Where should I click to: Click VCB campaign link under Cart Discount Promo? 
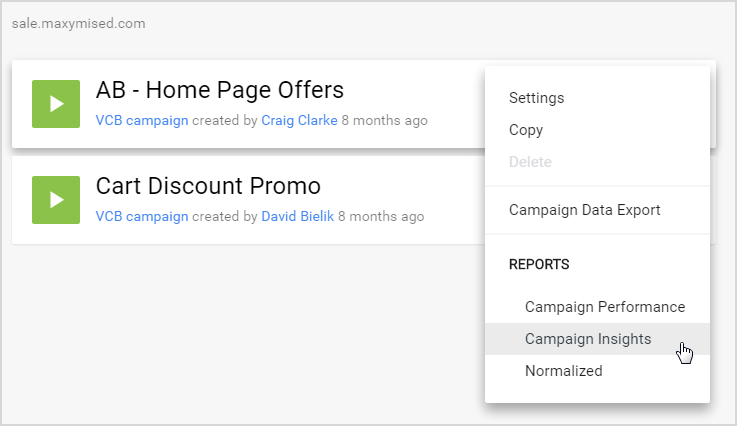142,217
